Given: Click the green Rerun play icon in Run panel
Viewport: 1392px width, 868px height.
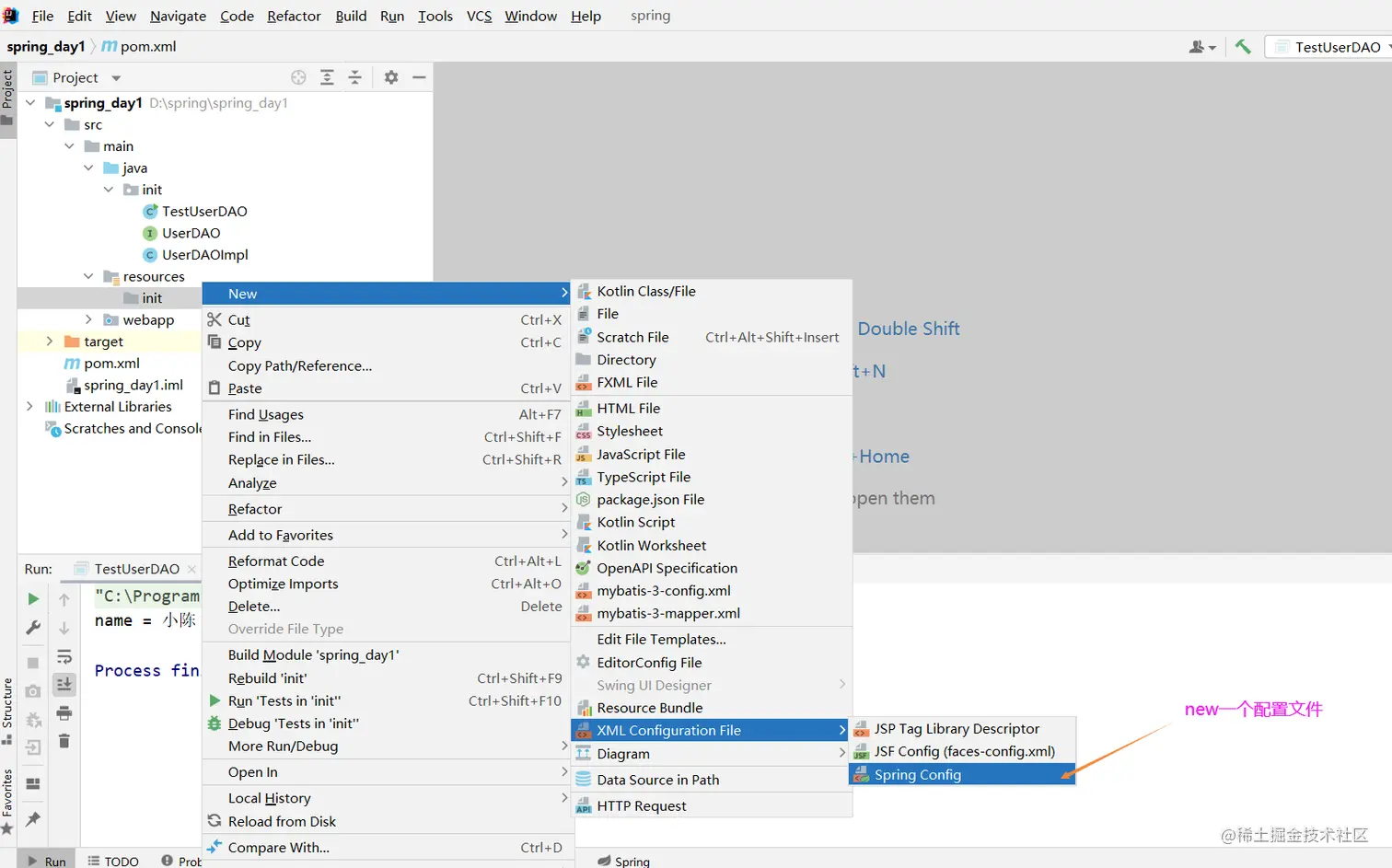Looking at the screenshot, I should (33, 599).
